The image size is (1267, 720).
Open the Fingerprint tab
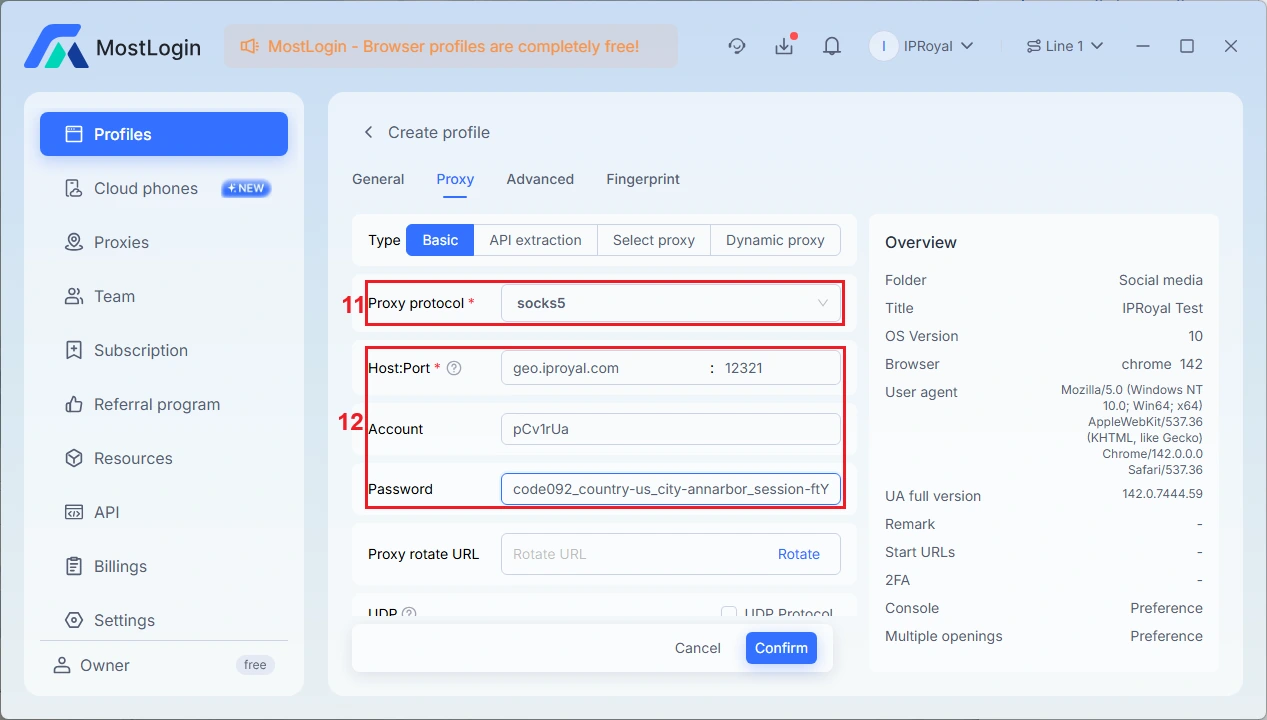(x=643, y=179)
